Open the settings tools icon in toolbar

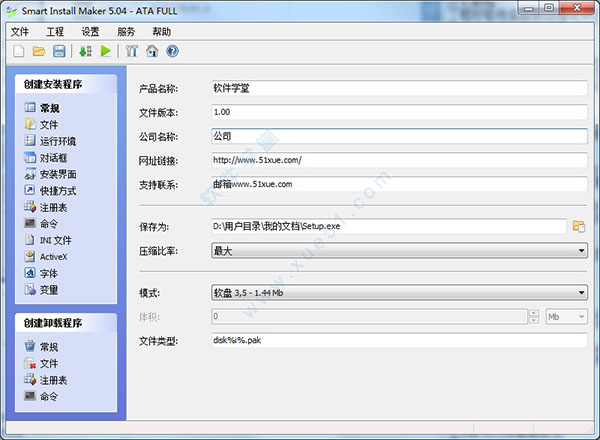(x=132, y=51)
